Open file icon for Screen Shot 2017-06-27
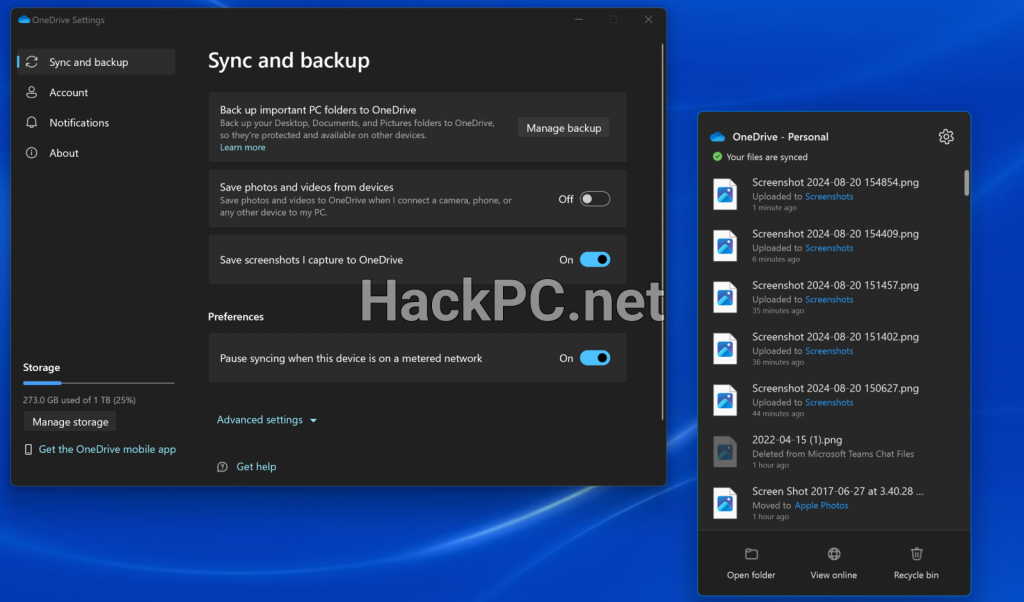The height and width of the screenshot is (602, 1024). pyautogui.click(x=725, y=503)
